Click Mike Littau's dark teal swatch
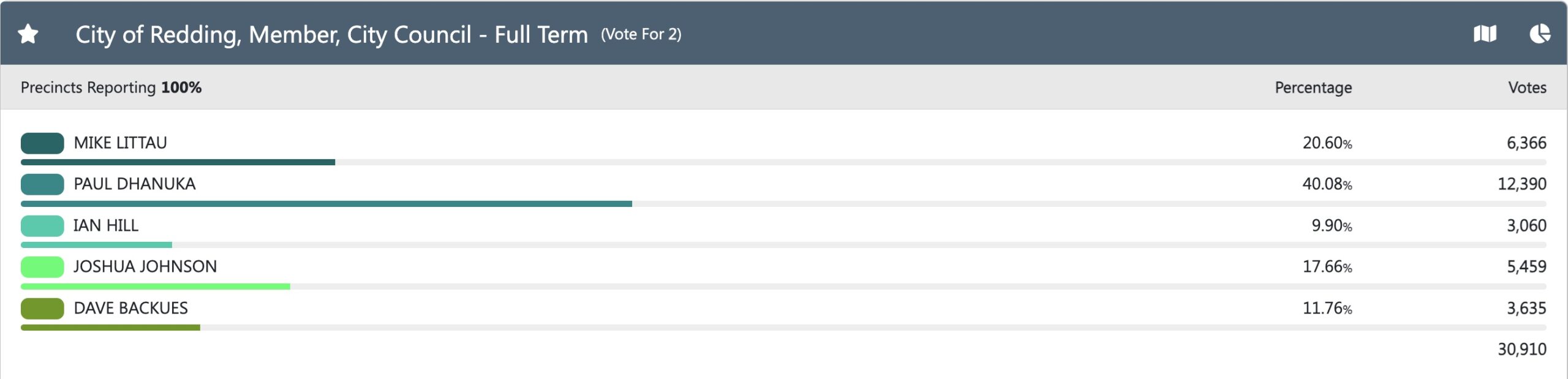The image size is (1568, 379). pos(42,143)
